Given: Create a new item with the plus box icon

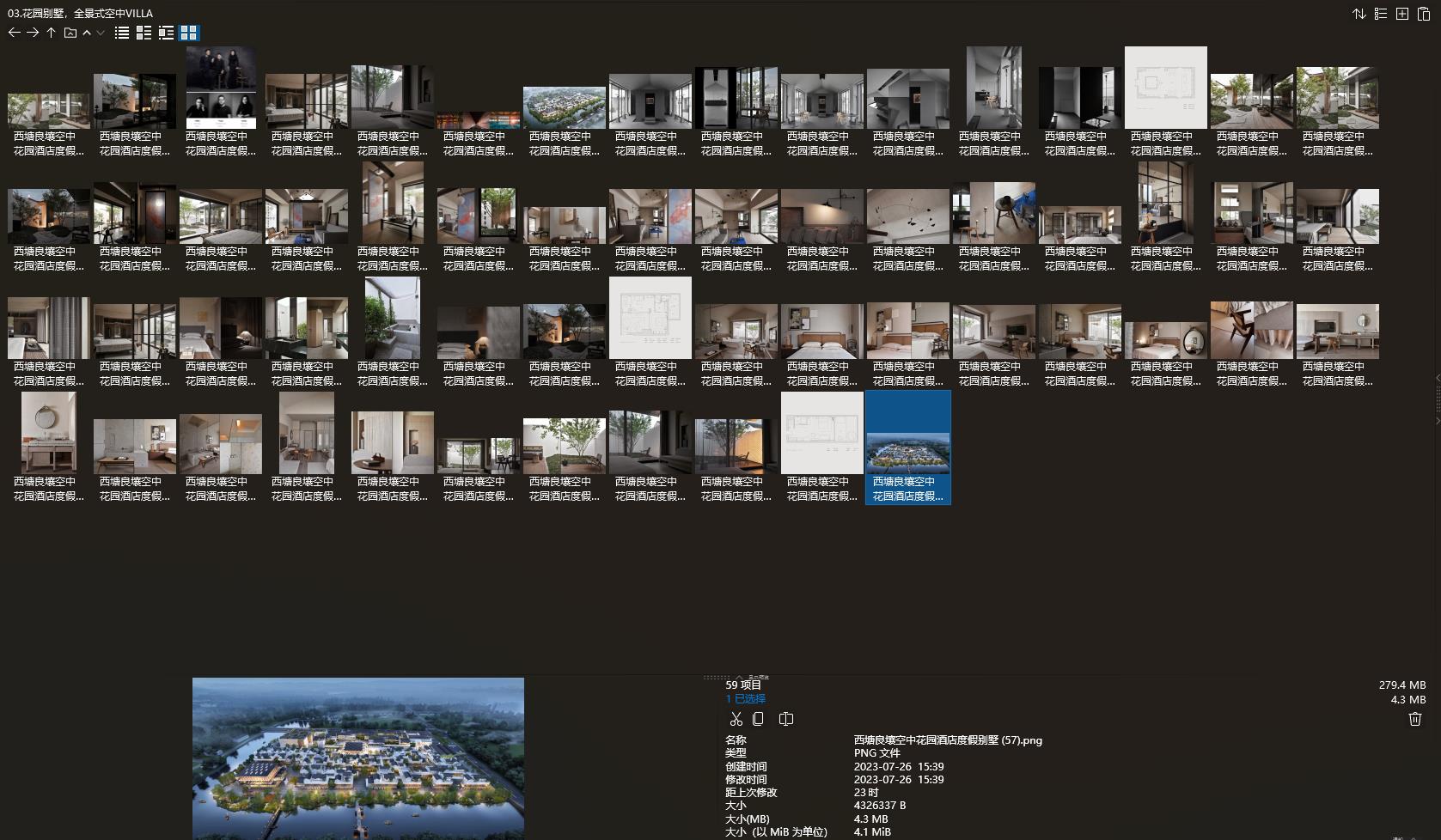Looking at the screenshot, I should click(x=1401, y=14).
